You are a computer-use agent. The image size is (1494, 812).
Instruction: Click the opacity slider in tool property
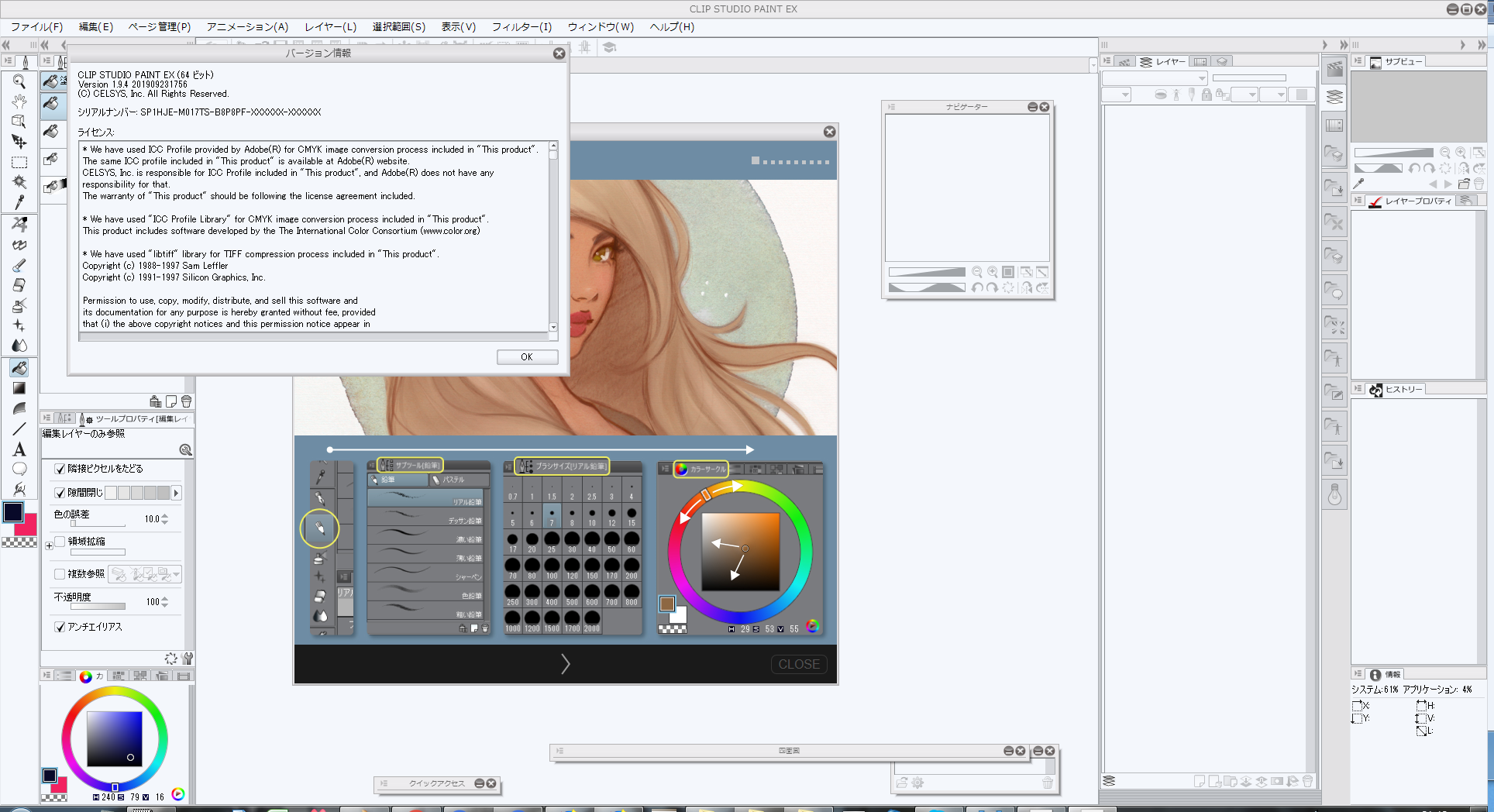click(98, 607)
